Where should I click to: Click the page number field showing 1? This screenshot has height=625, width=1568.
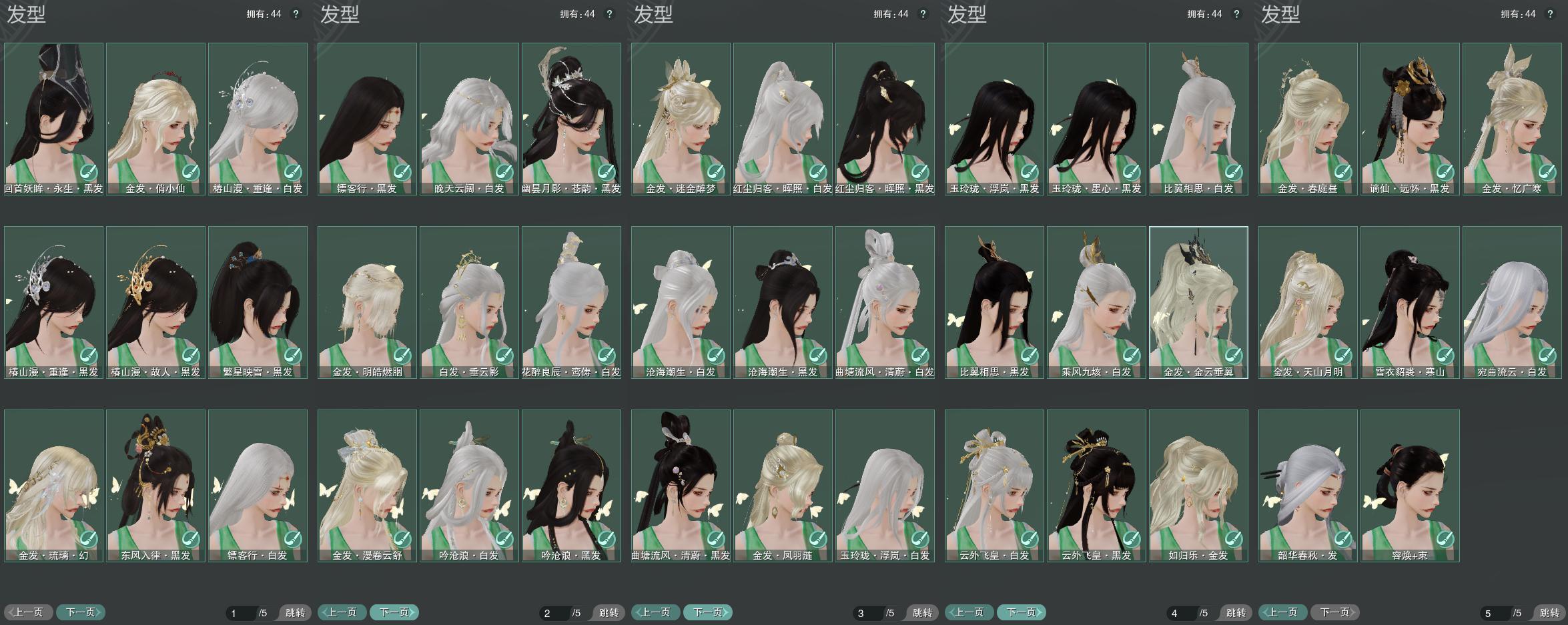241,613
